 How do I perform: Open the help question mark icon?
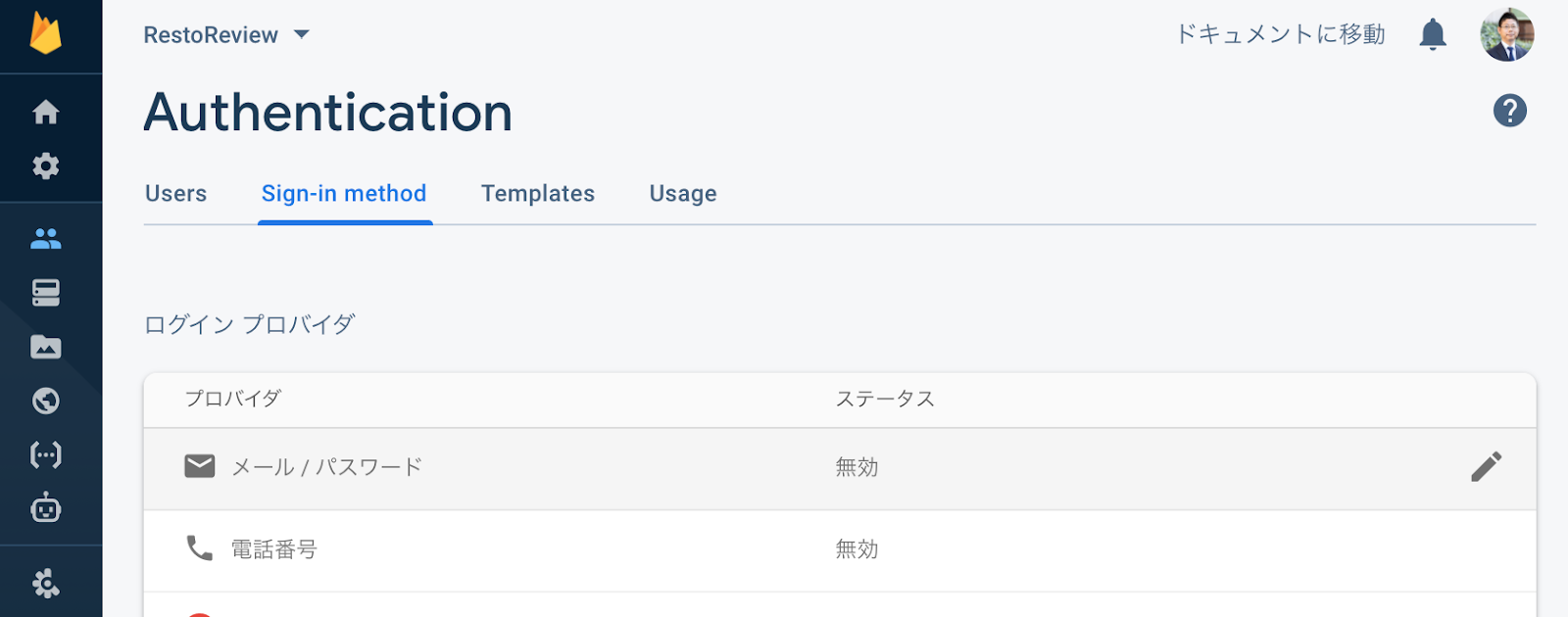click(1509, 111)
